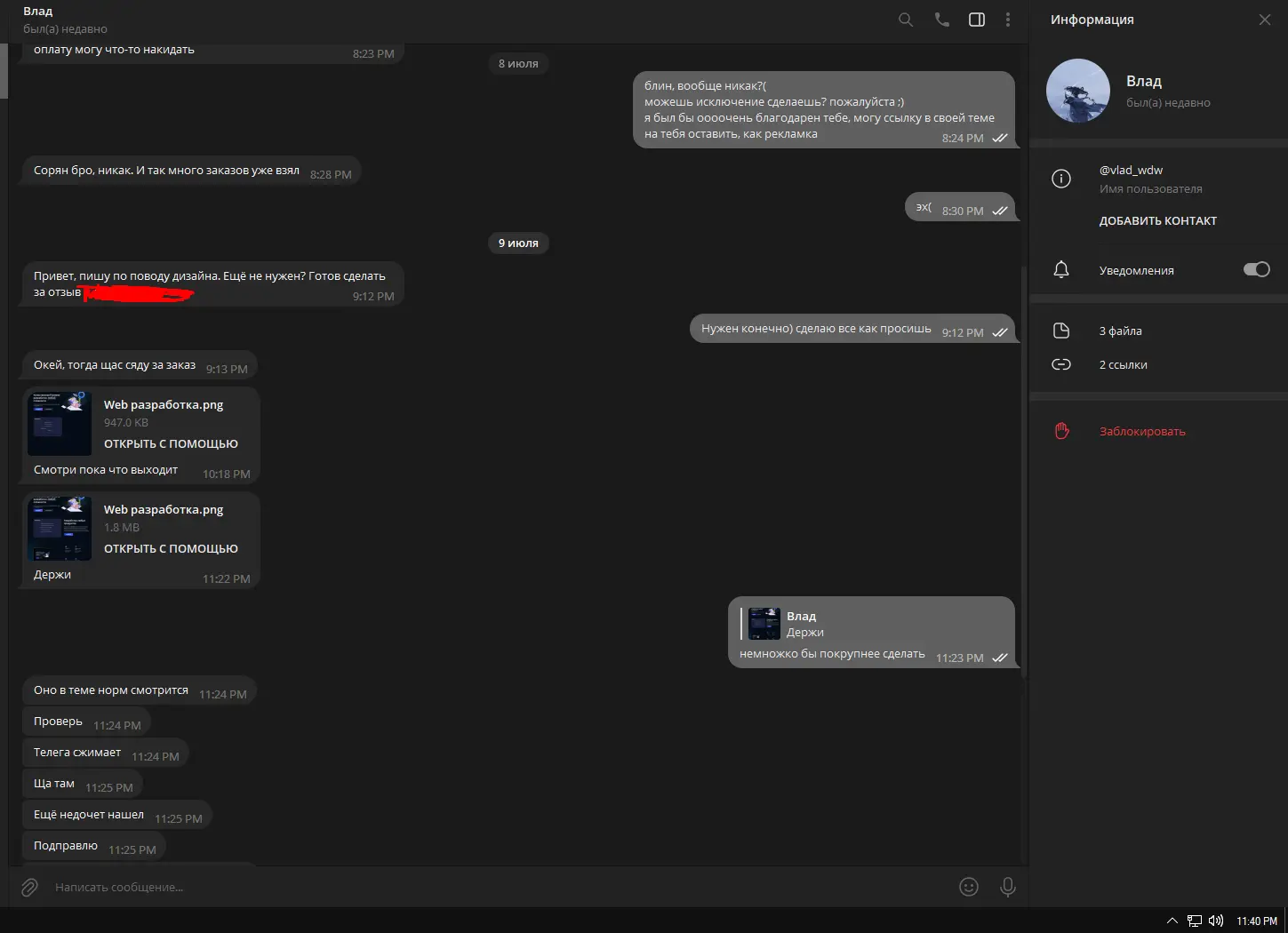Record a voice message with microphone
The height and width of the screenshot is (933, 1288).
click(x=1007, y=887)
